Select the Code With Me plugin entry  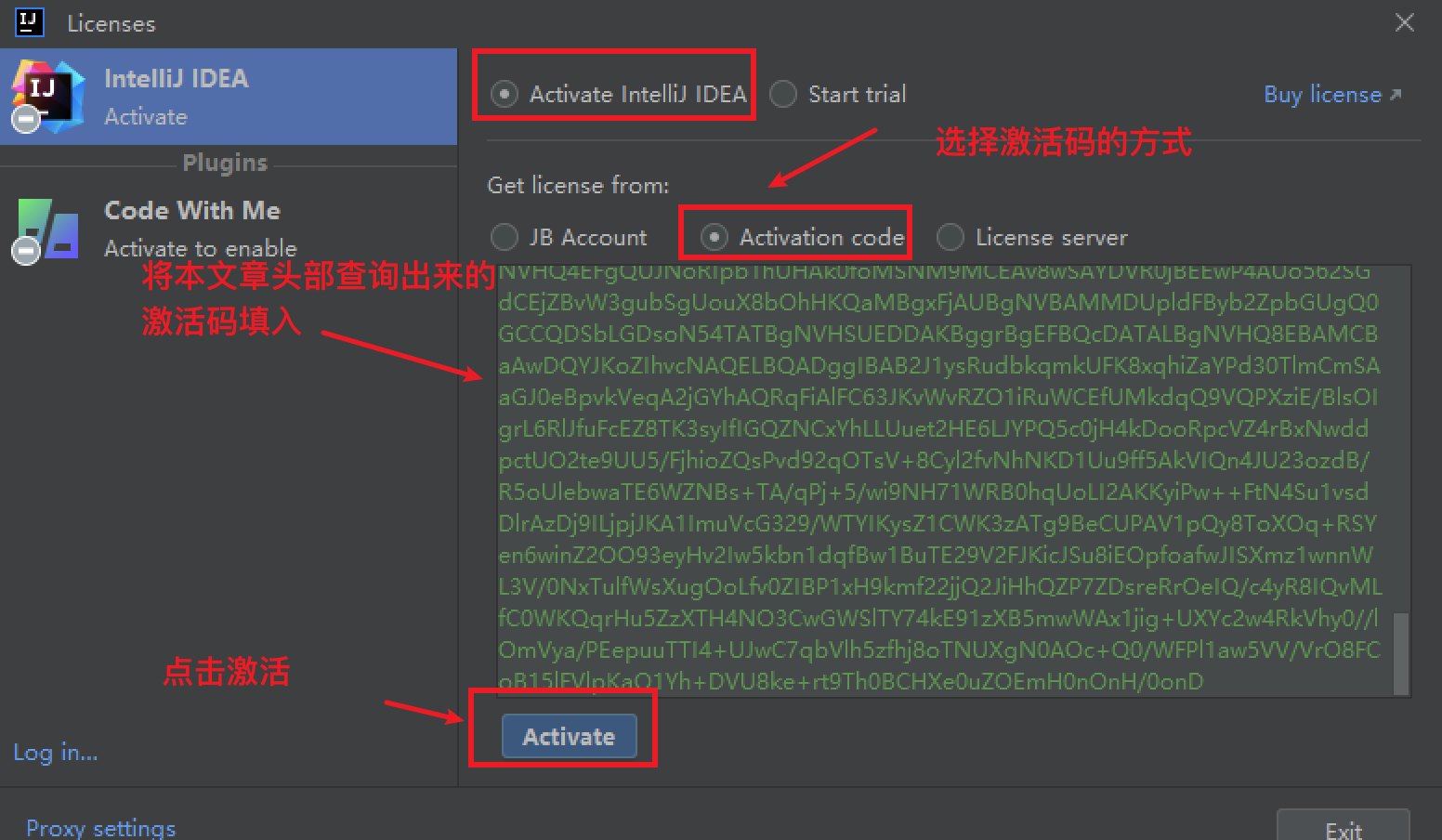pos(229,230)
